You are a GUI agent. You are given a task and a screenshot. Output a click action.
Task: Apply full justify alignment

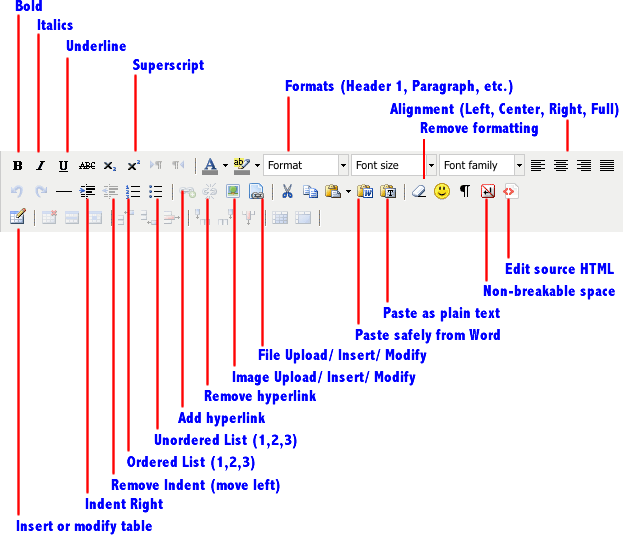(x=606, y=165)
